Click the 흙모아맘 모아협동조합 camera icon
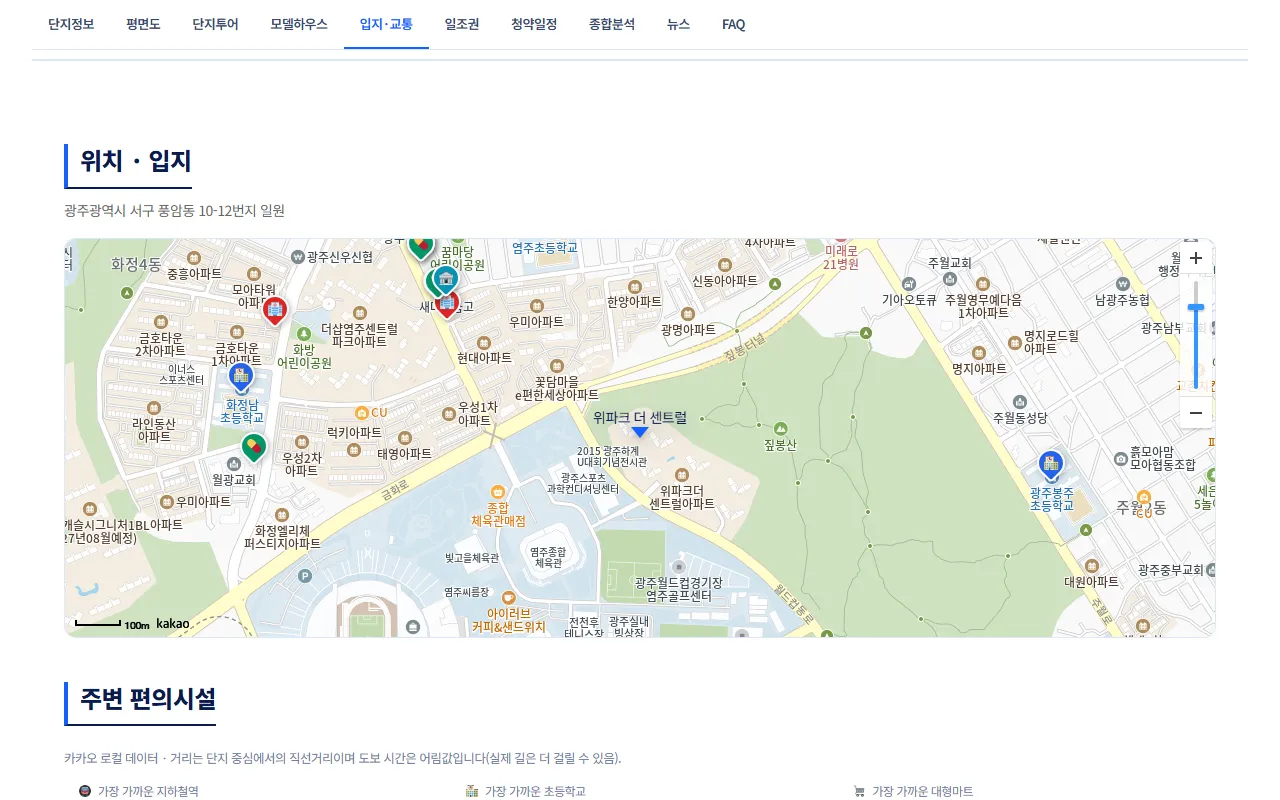Screen dimensions: 1280x800 (x=1121, y=459)
